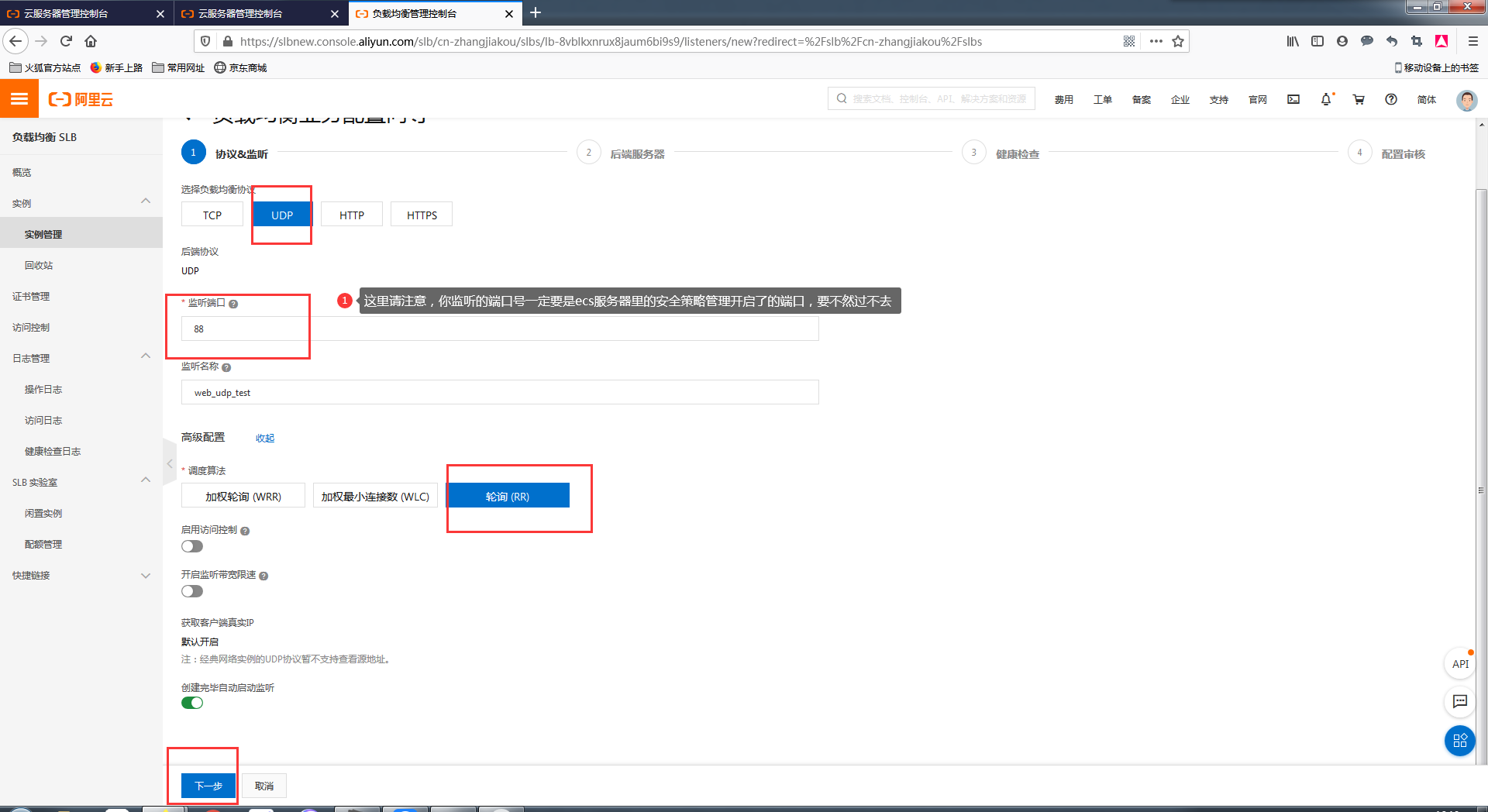Screen dimensions: 1488x812
Task: Click the notification bell icon
Action: pyautogui.click(x=1326, y=99)
